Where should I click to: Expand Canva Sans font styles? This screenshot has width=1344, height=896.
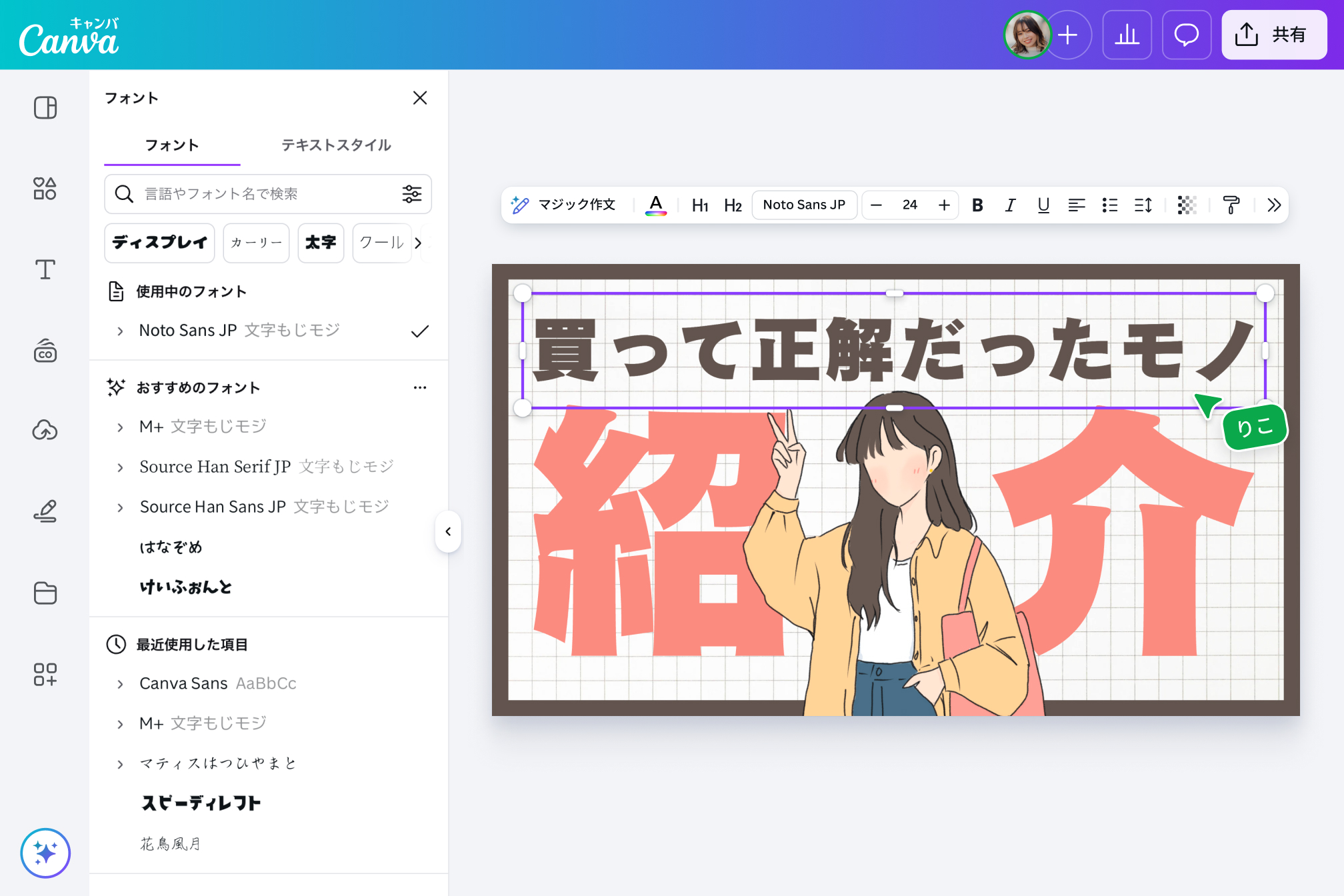click(x=120, y=684)
